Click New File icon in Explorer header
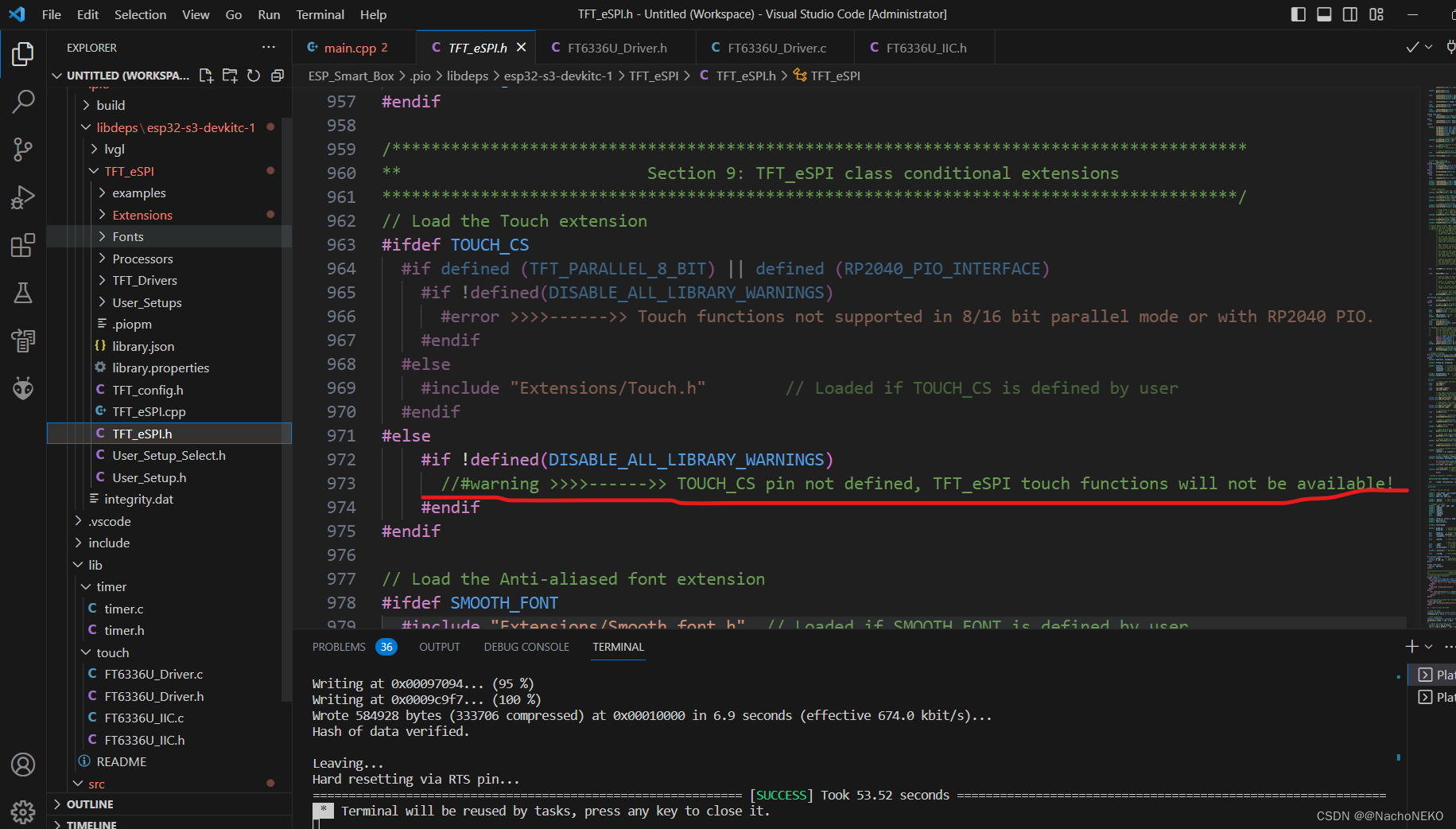Image resolution: width=1456 pixels, height=829 pixels. tap(206, 76)
